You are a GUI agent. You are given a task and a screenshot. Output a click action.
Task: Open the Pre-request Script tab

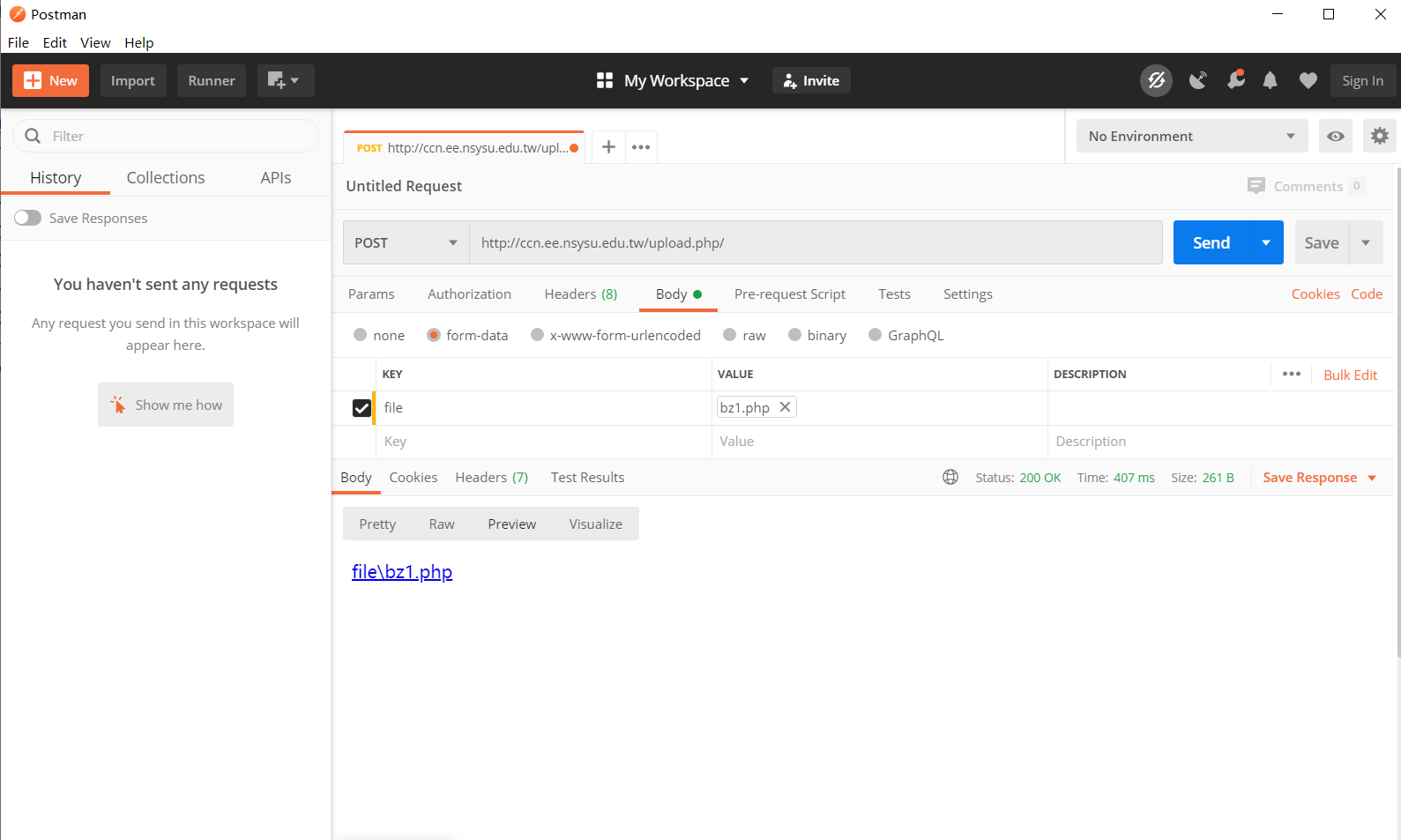790,294
